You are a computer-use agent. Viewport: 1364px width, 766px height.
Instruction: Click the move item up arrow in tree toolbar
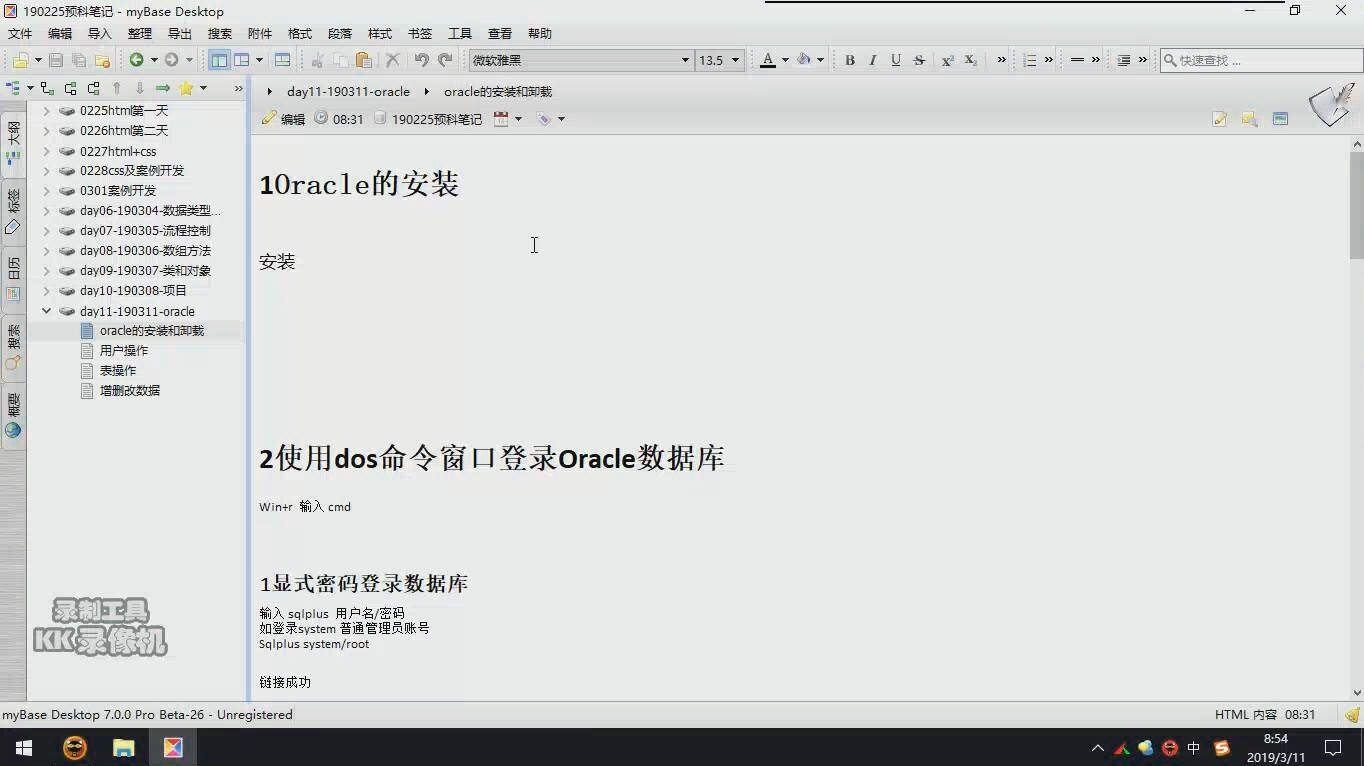[x=117, y=88]
